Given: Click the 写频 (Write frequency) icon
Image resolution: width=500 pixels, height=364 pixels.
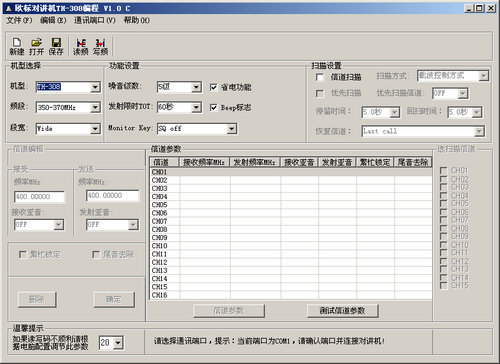Looking at the screenshot, I should [x=100, y=46].
